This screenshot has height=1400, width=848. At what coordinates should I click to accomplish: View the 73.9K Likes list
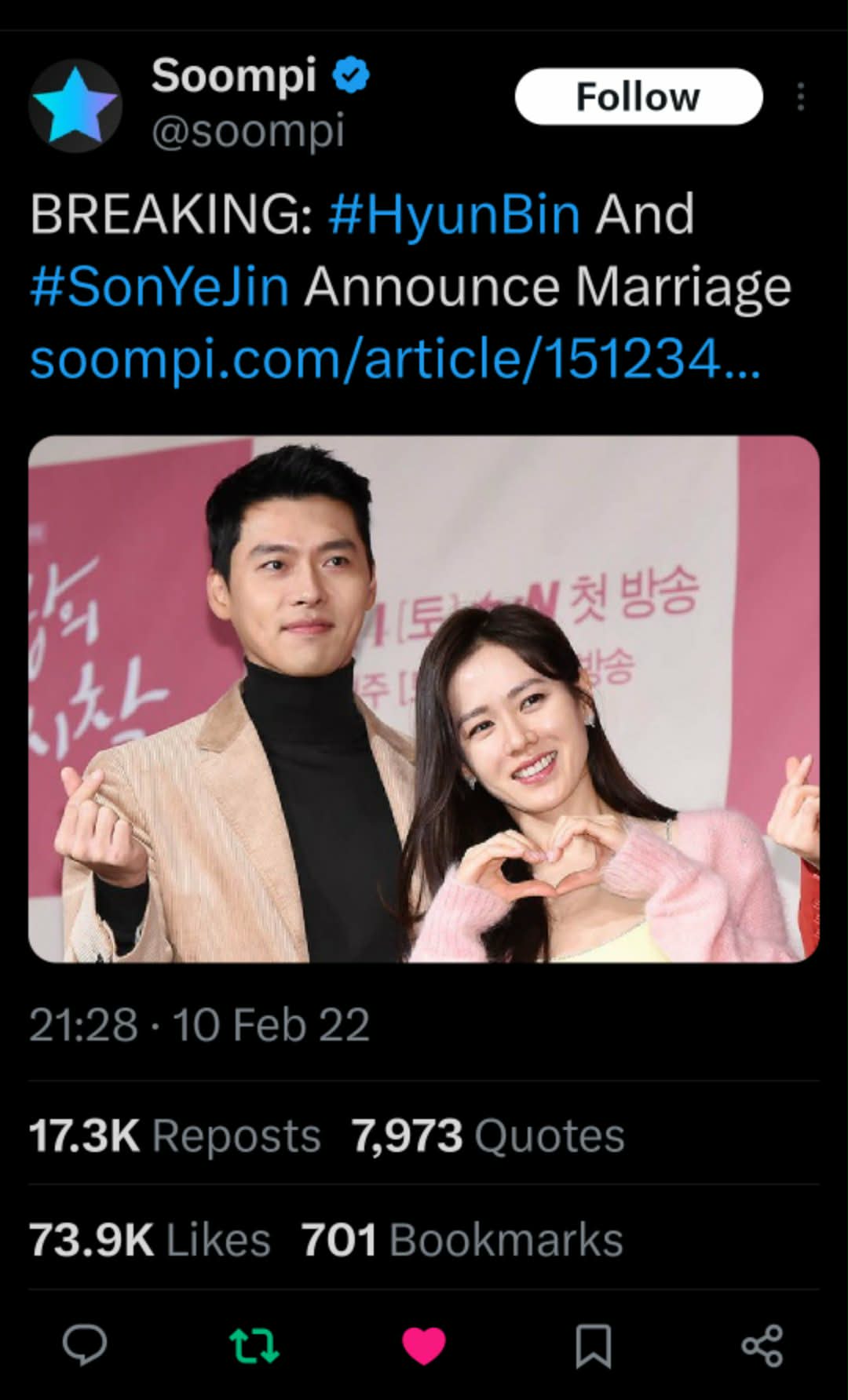coord(150,1240)
